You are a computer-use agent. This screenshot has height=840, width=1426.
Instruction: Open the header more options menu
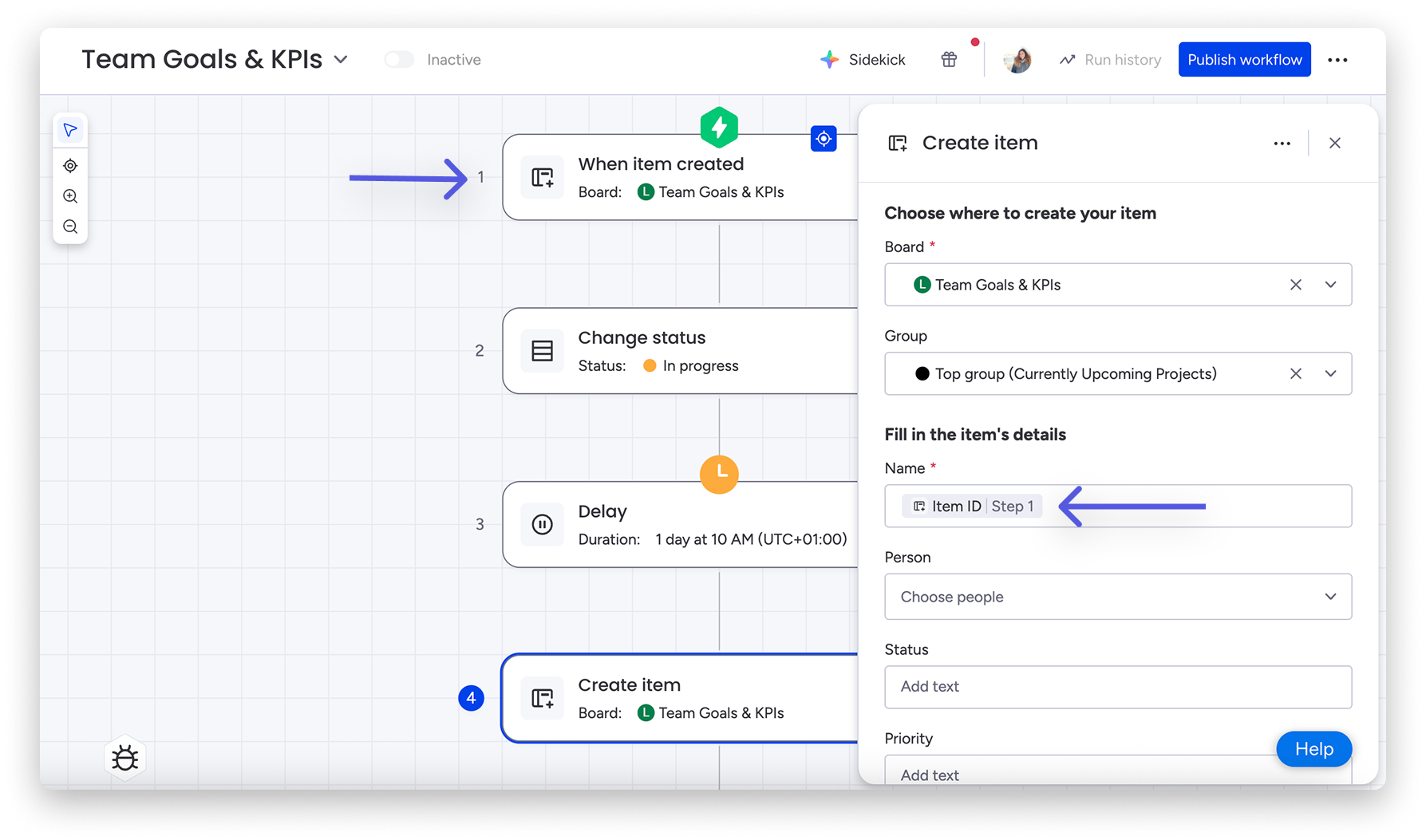click(x=1337, y=60)
